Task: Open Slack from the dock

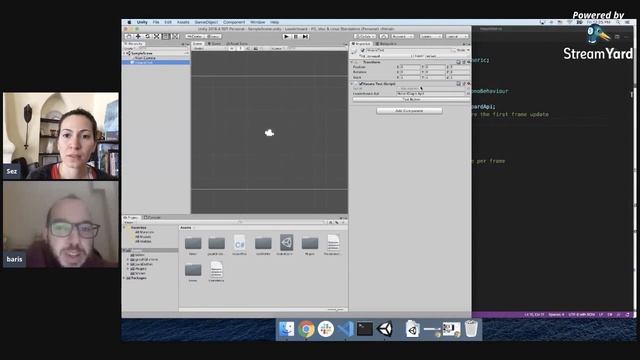Action: (x=325, y=329)
